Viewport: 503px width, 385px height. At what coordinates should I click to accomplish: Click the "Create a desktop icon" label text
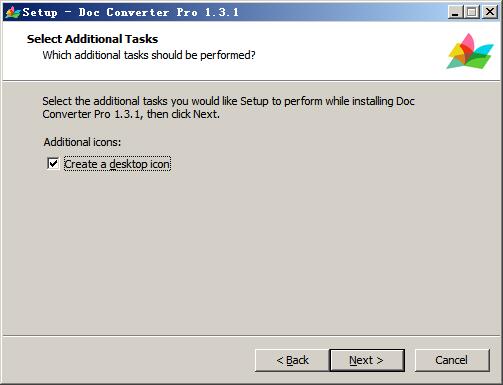pyautogui.click(x=117, y=164)
